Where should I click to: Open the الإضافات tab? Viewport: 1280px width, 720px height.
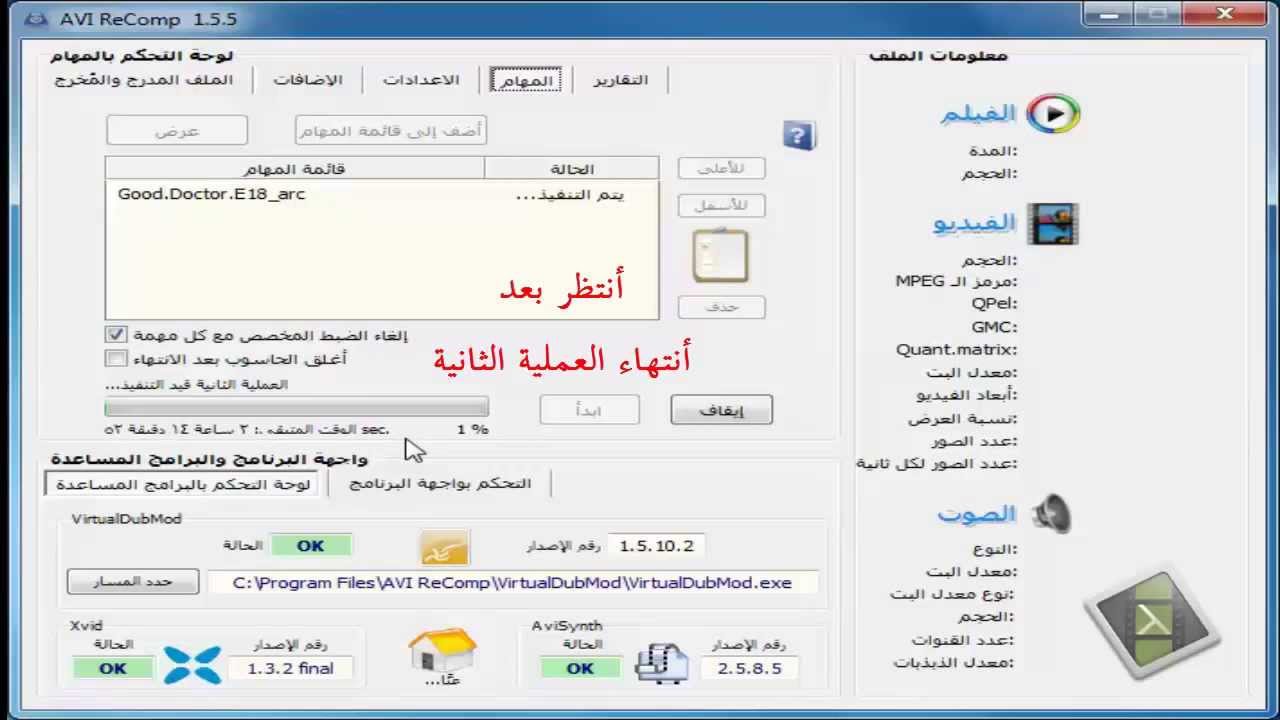click(308, 80)
